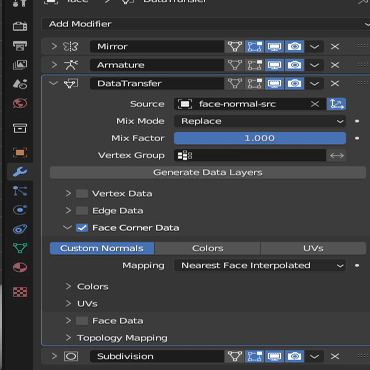Click the DataTransfer modifier name field
The height and width of the screenshot is (370, 370).
[157, 83]
